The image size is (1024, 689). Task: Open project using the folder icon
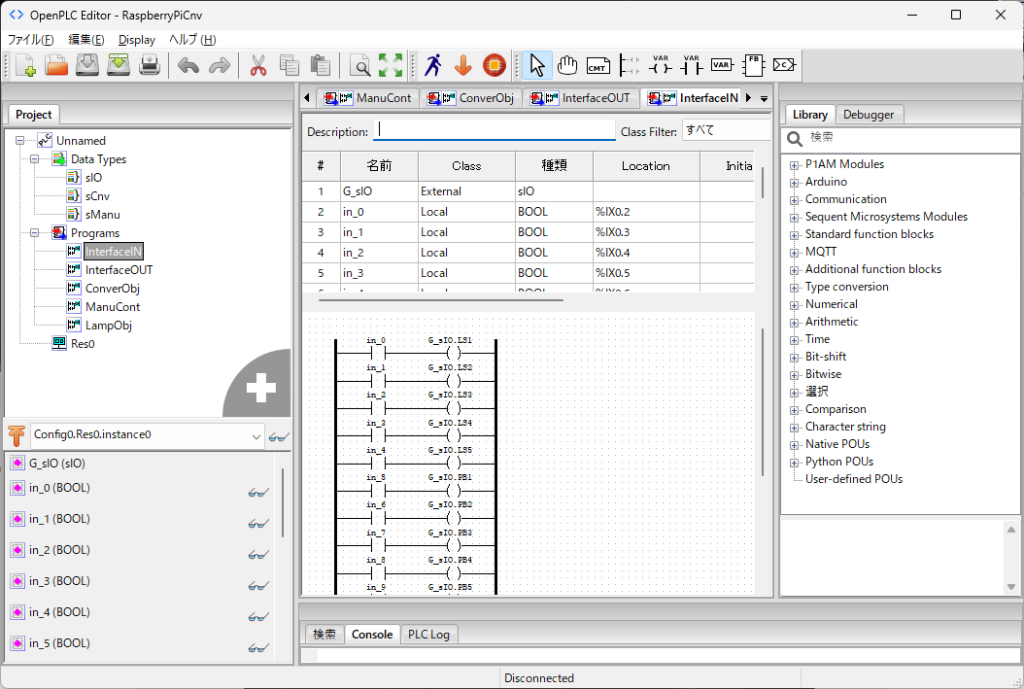[56, 65]
